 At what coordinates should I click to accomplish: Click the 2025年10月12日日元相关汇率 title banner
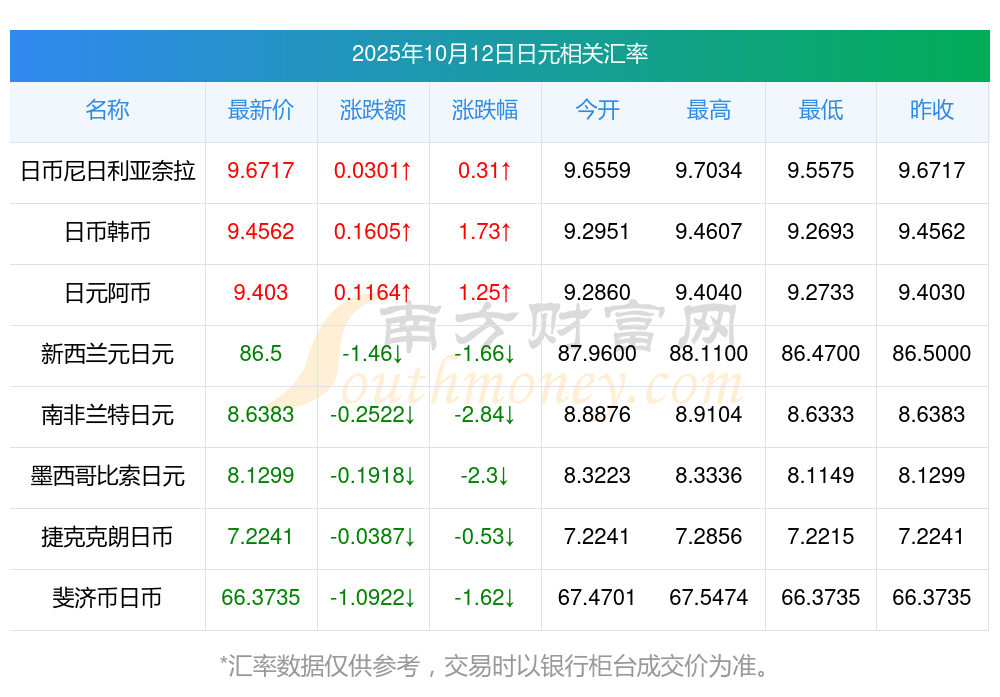(499, 54)
